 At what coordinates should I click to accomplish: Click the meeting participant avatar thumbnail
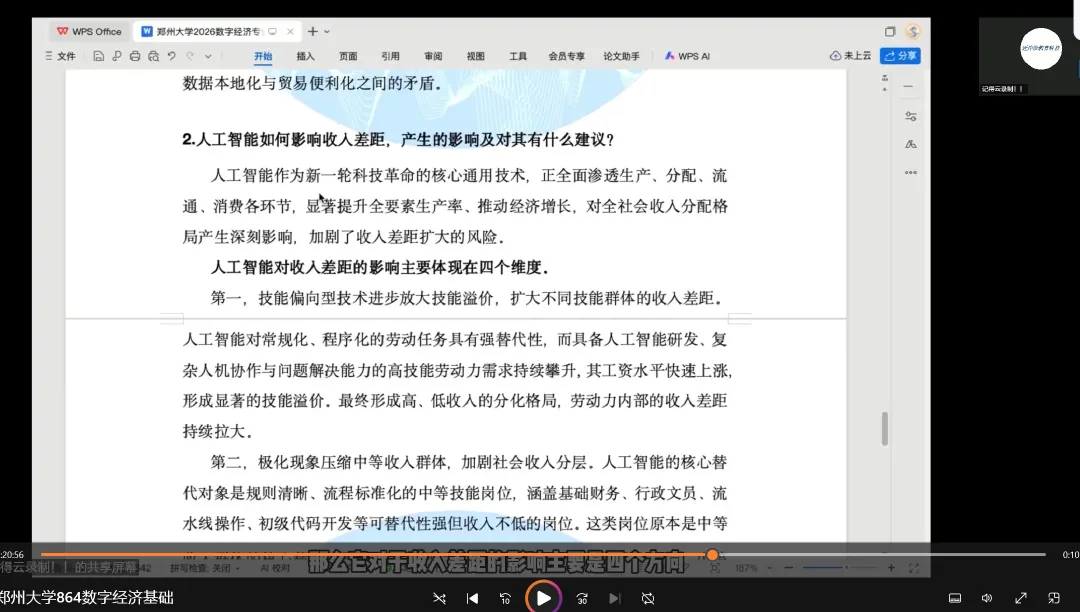click(x=1041, y=48)
